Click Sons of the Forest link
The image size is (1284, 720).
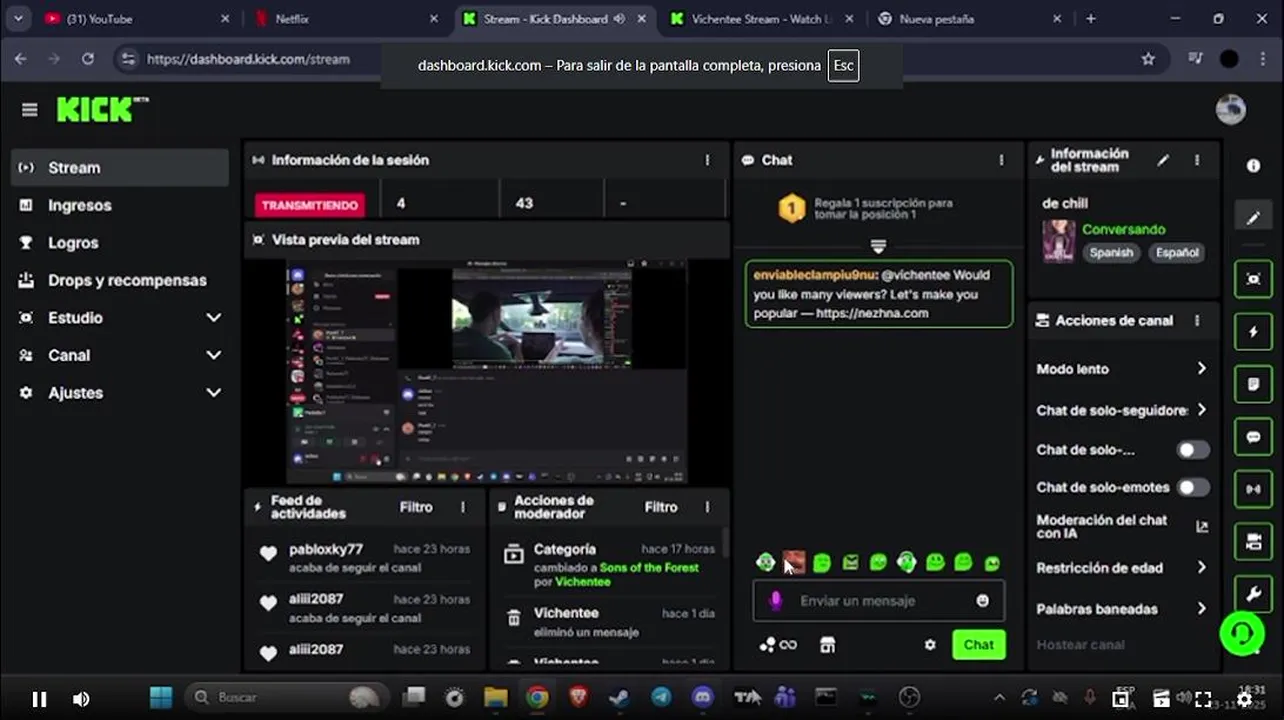click(649, 568)
